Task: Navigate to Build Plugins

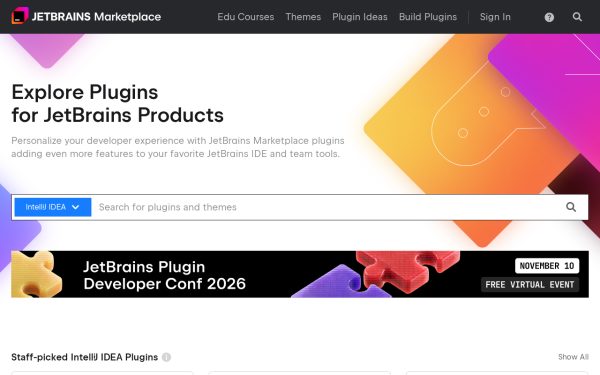Action: 428,17
